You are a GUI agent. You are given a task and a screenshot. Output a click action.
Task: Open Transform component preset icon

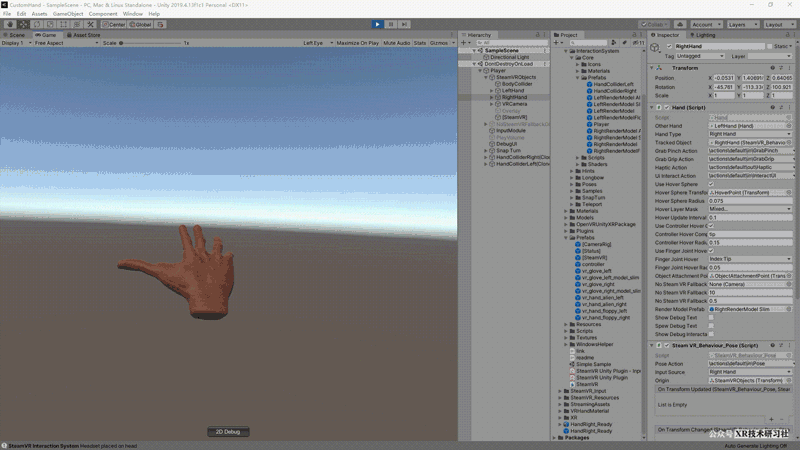pyautogui.click(x=781, y=68)
